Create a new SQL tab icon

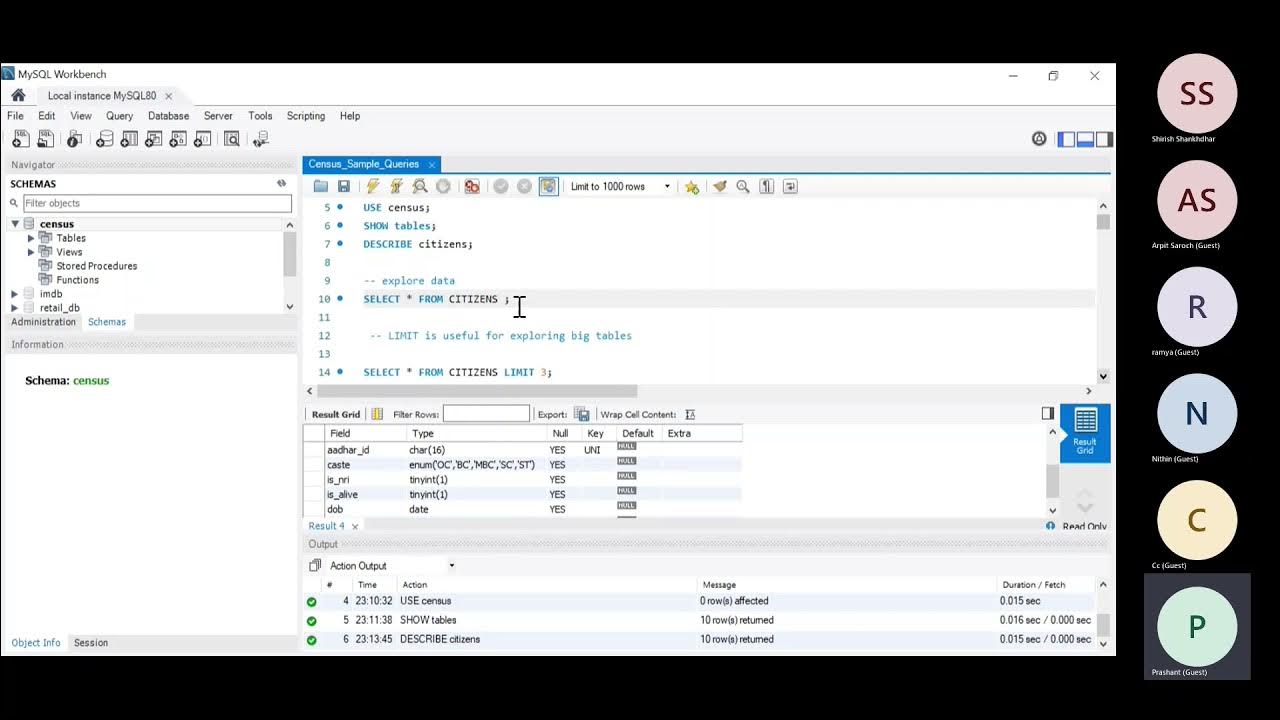click(20, 140)
